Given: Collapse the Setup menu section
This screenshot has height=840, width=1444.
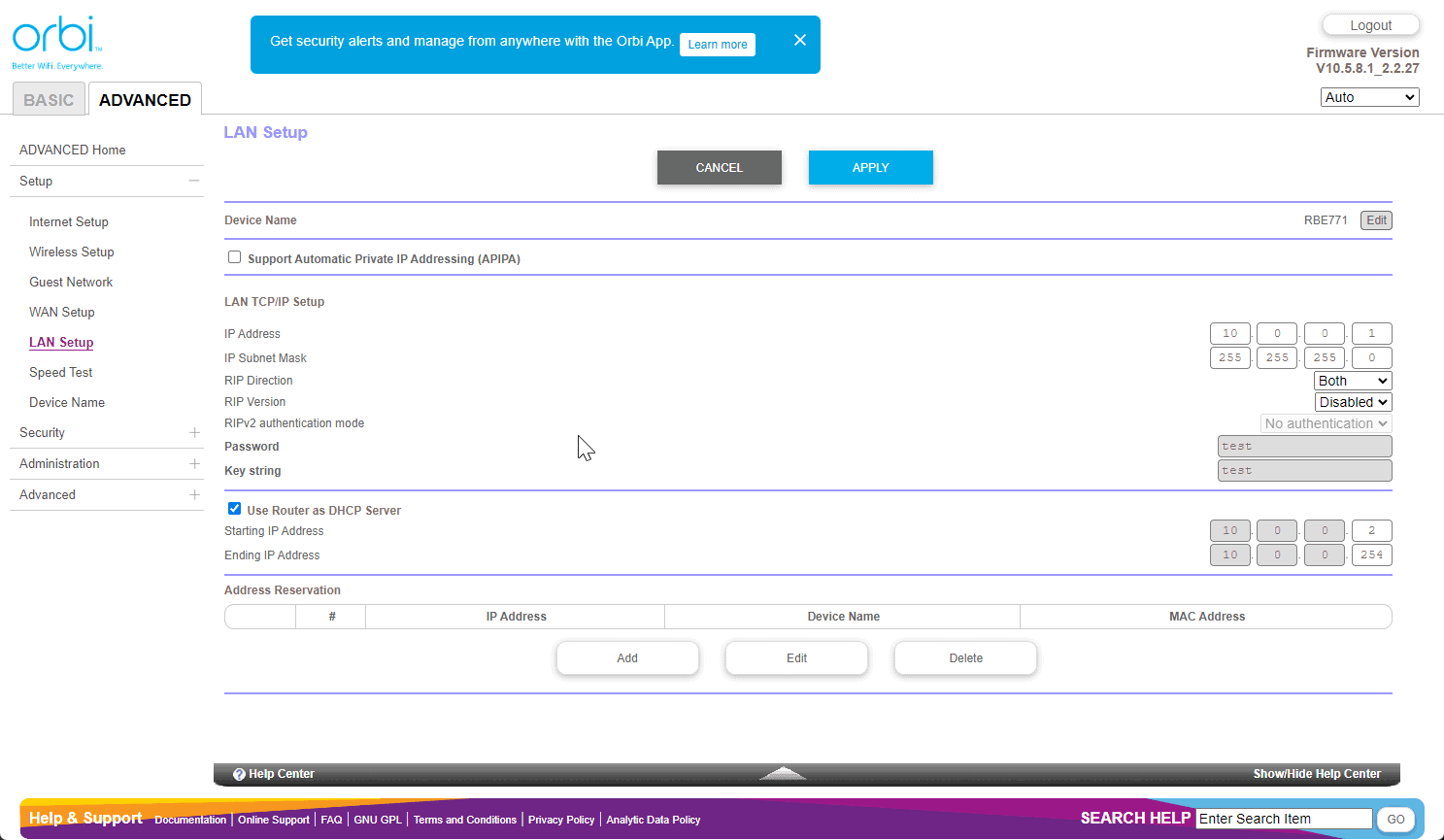Looking at the screenshot, I should tap(194, 182).
